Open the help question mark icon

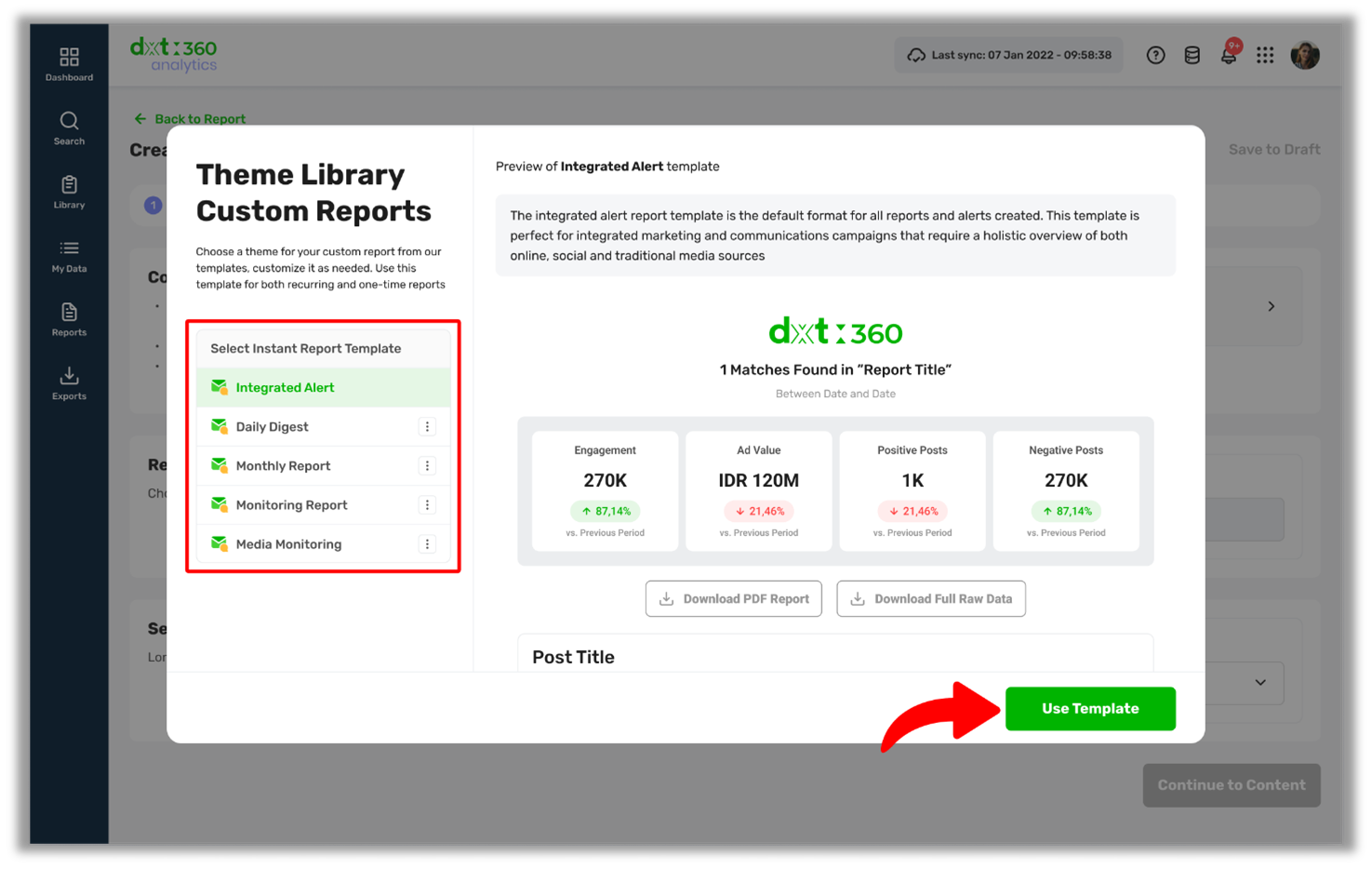pyautogui.click(x=1155, y=55)
